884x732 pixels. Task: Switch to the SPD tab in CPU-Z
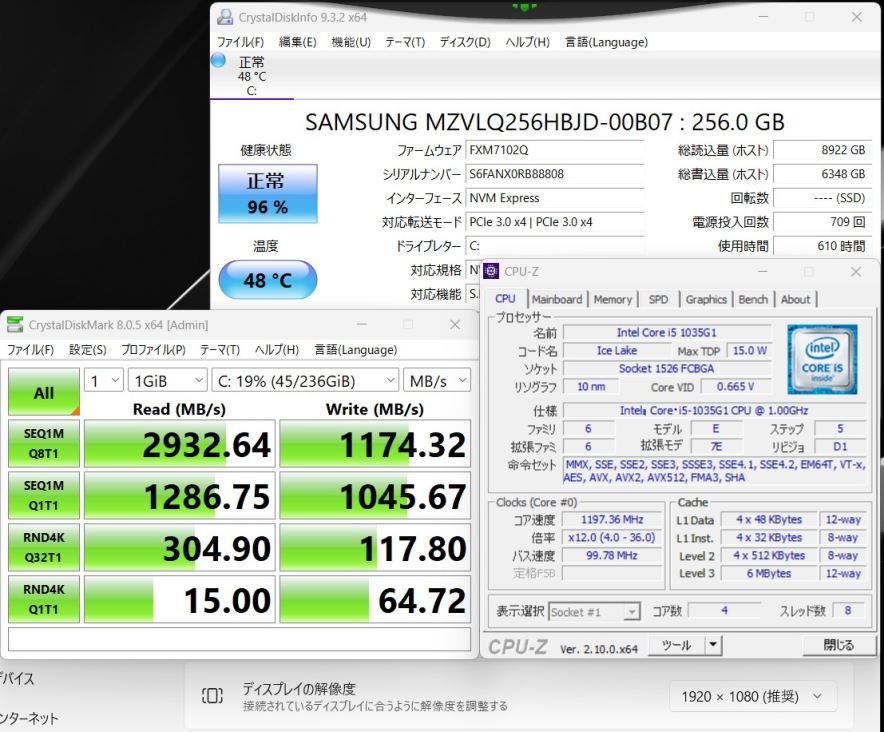(x=658, y=299)
